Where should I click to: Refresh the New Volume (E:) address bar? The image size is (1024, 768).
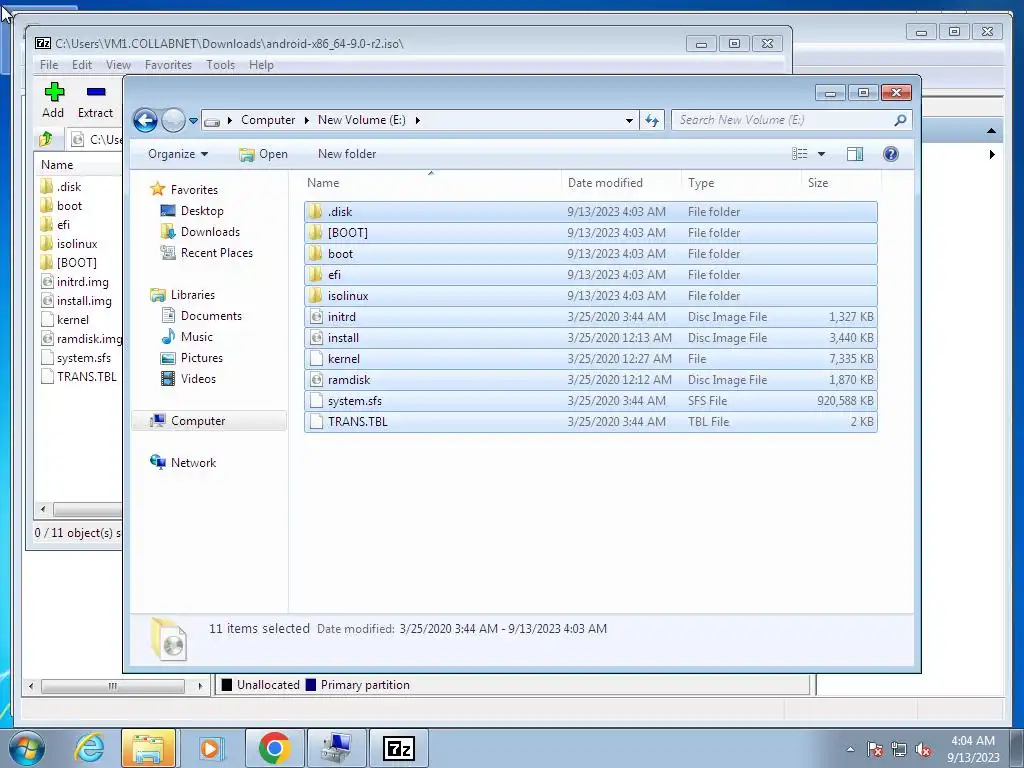[652, 120]
